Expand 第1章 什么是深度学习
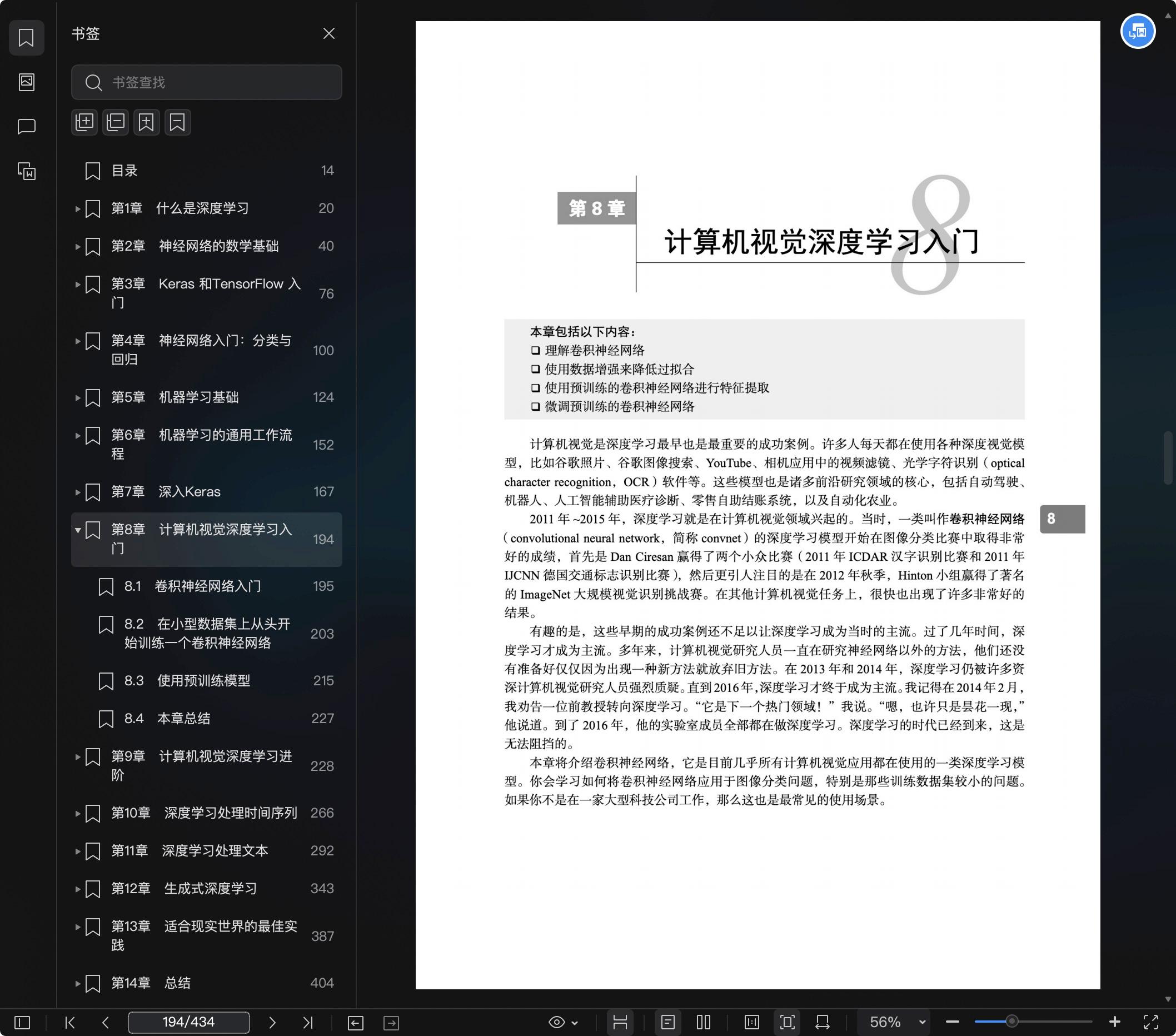 pos(78,209)
